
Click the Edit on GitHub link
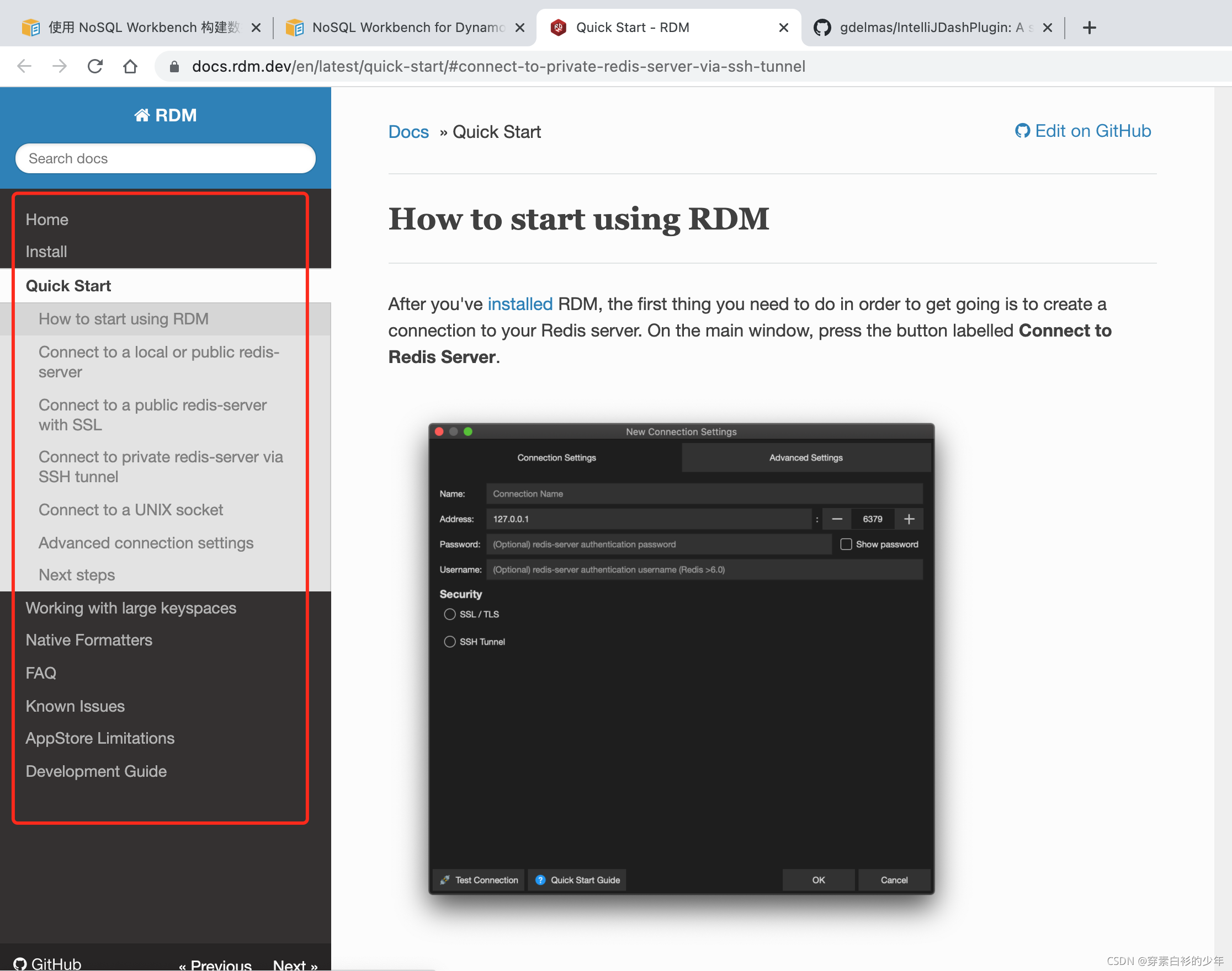[1092, 131]
